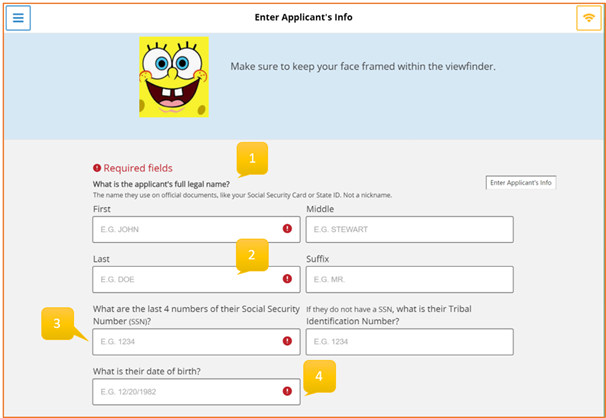Open the hamburger menu
Image resolution: width=606 pixels, height=418 pixels.
click(x=18, y=18)
